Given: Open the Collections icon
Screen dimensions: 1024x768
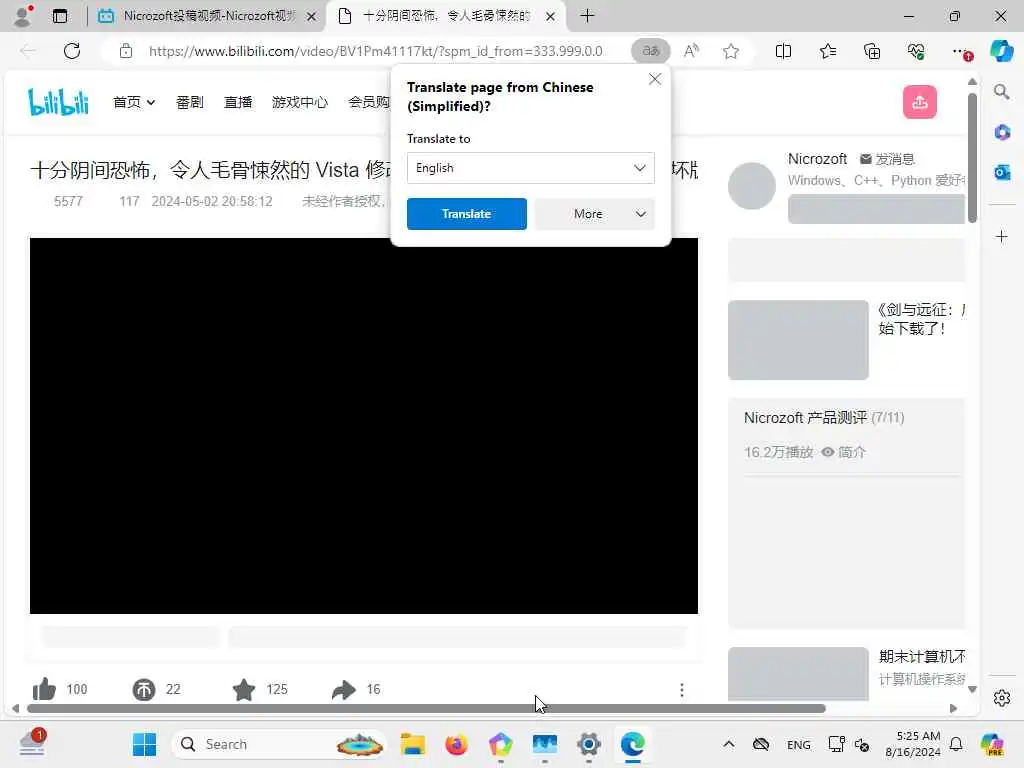Looking at the screenshot, I should click(872, 51).
